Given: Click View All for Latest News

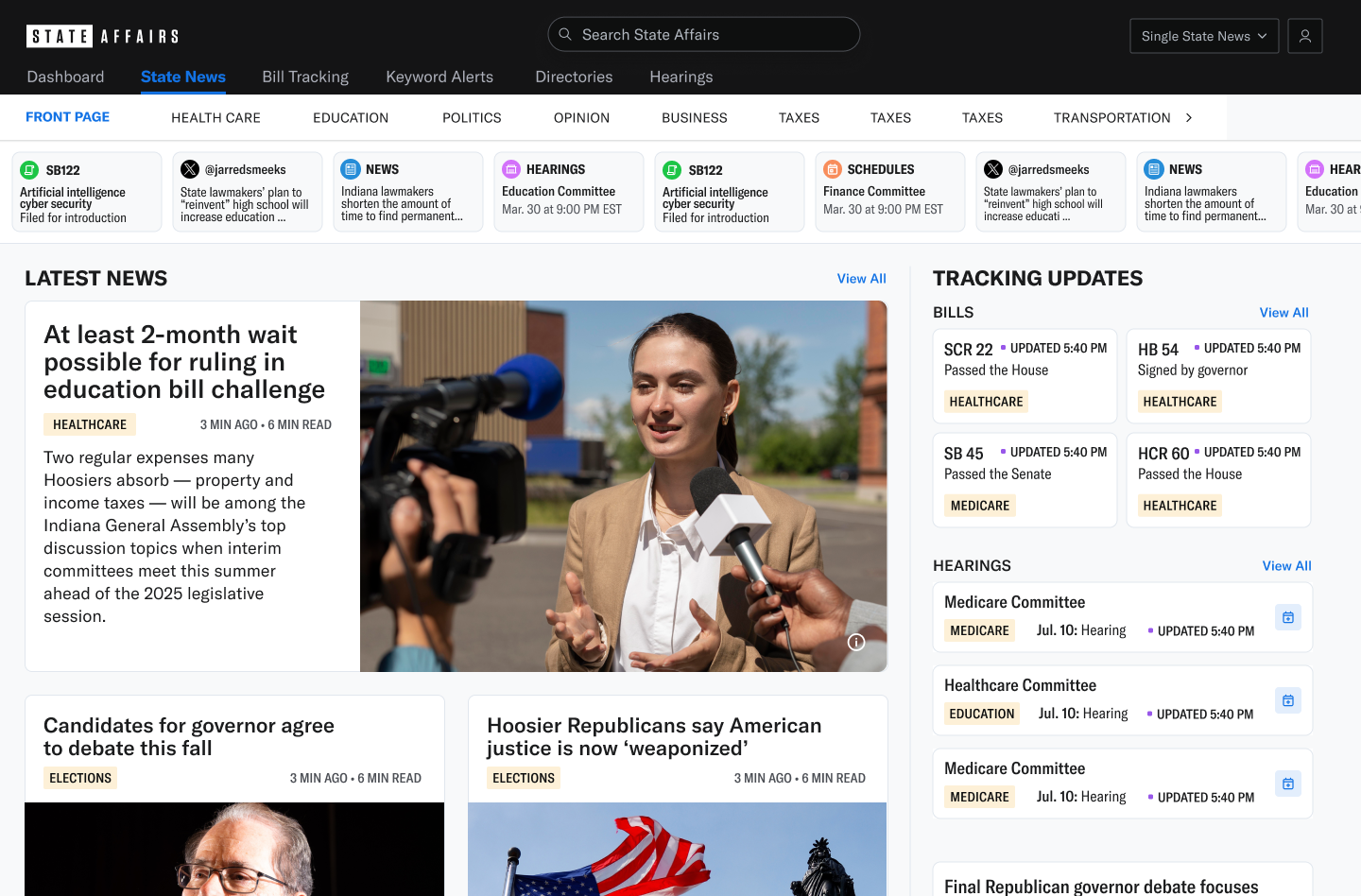Looking at the screenshot, I should 861,279.
